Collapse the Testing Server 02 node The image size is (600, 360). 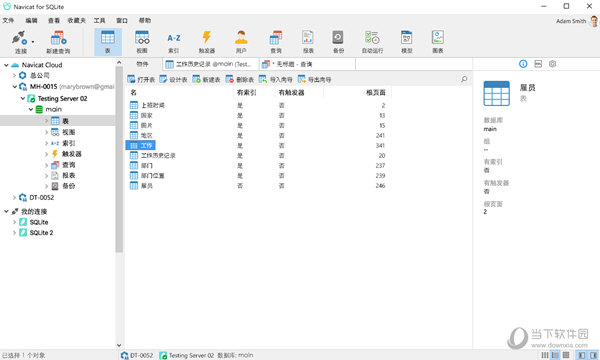23,98
